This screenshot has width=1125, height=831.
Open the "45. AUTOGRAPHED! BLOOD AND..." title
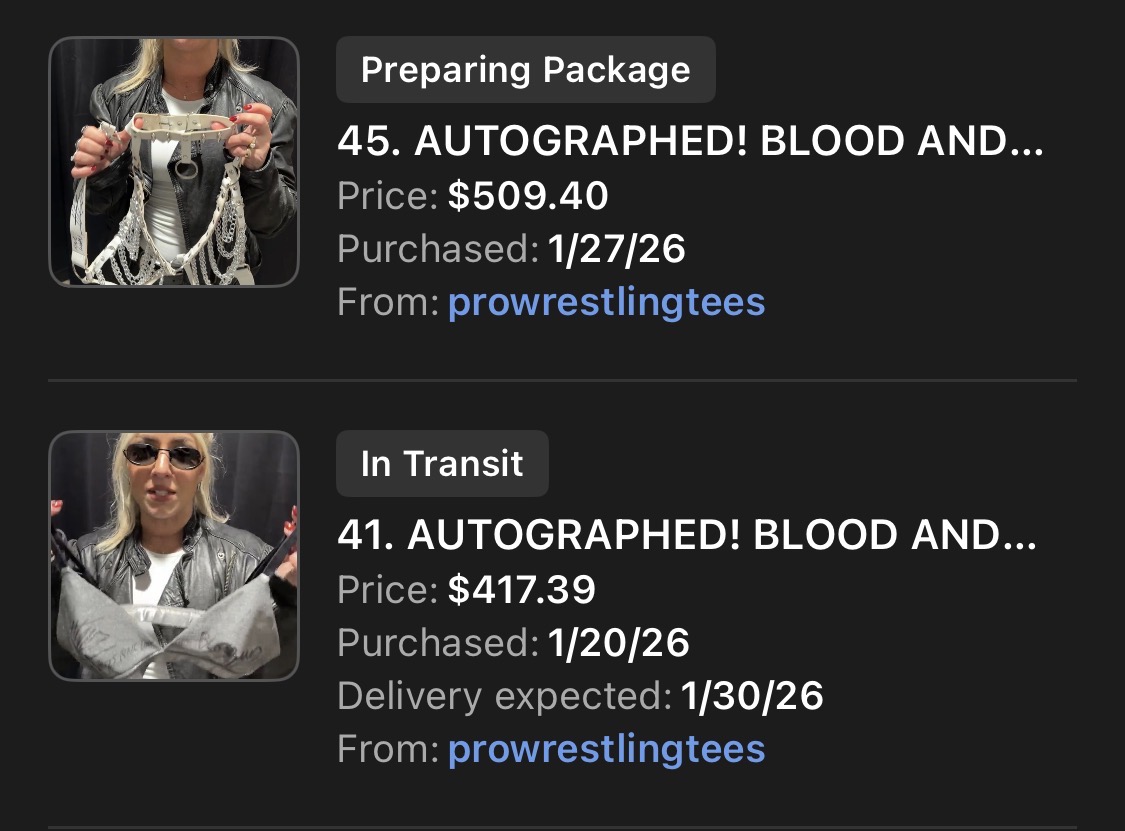click(690, 144)
